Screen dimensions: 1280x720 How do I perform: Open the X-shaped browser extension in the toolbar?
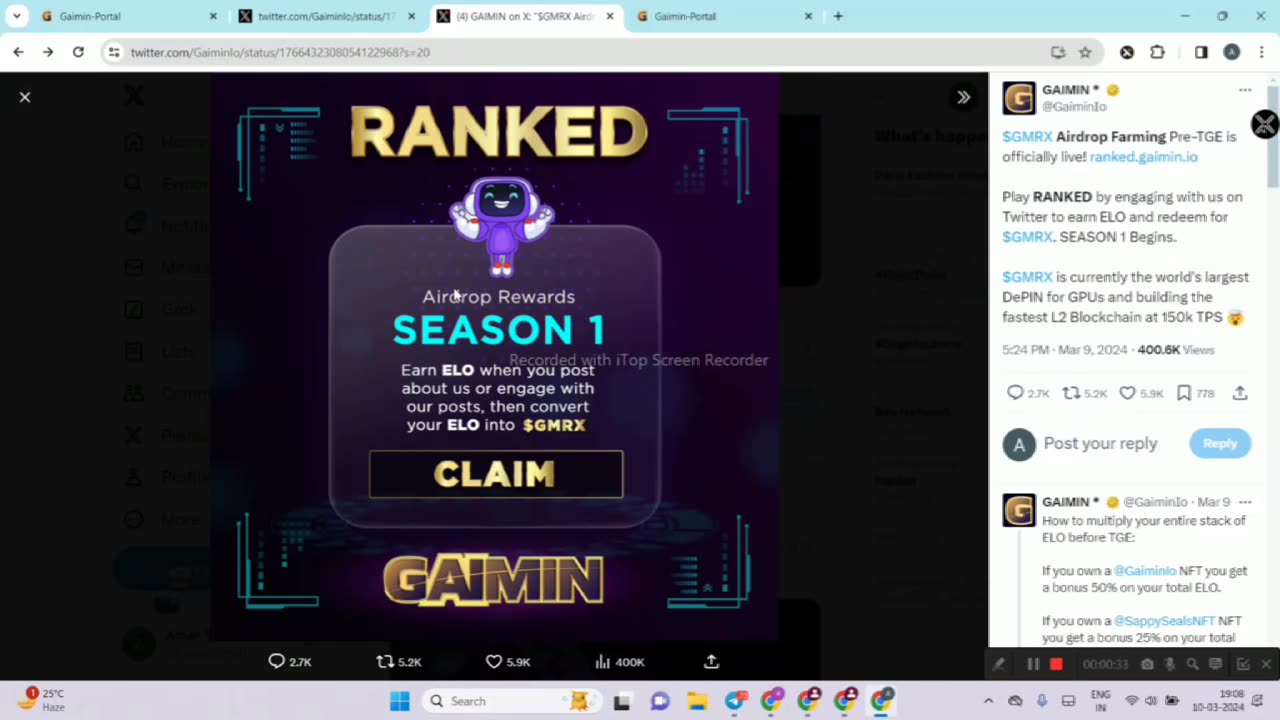point(1127,52)
